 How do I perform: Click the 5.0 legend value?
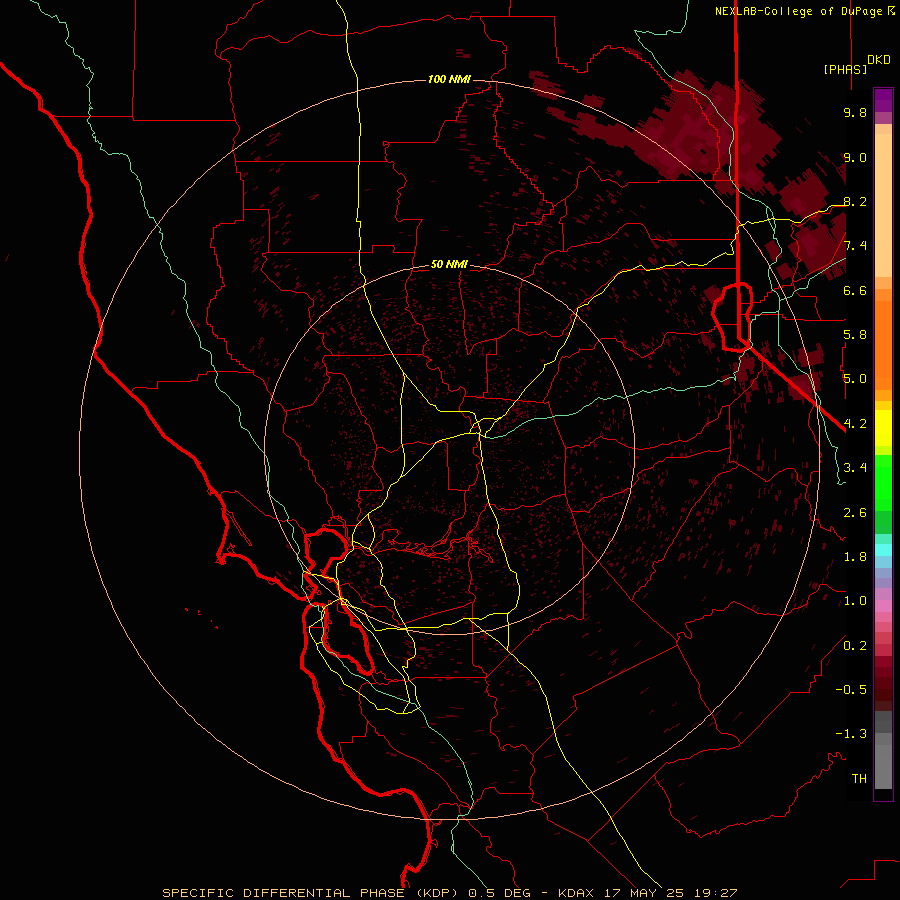[x=855, y=379]
